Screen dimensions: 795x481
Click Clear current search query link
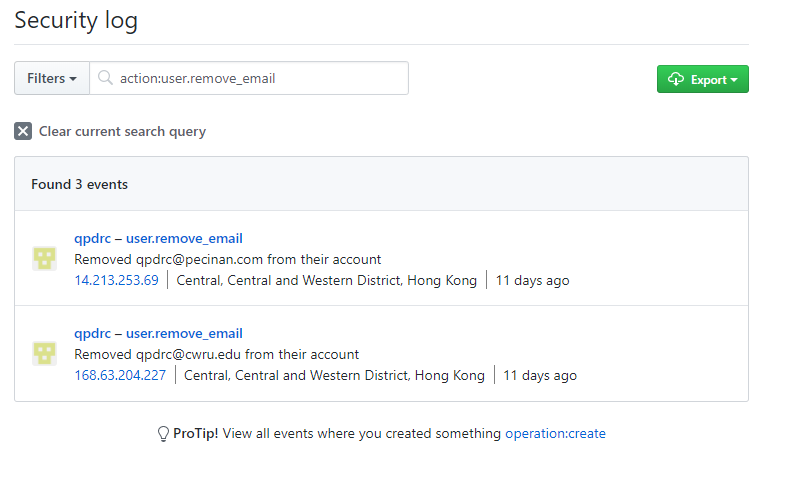point(122,131)
